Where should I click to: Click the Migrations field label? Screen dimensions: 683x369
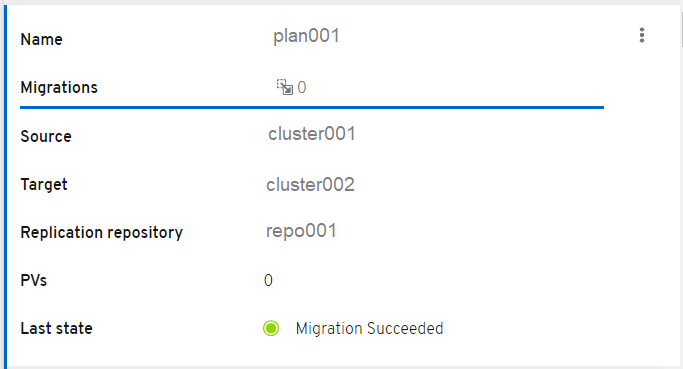point(59,88)
